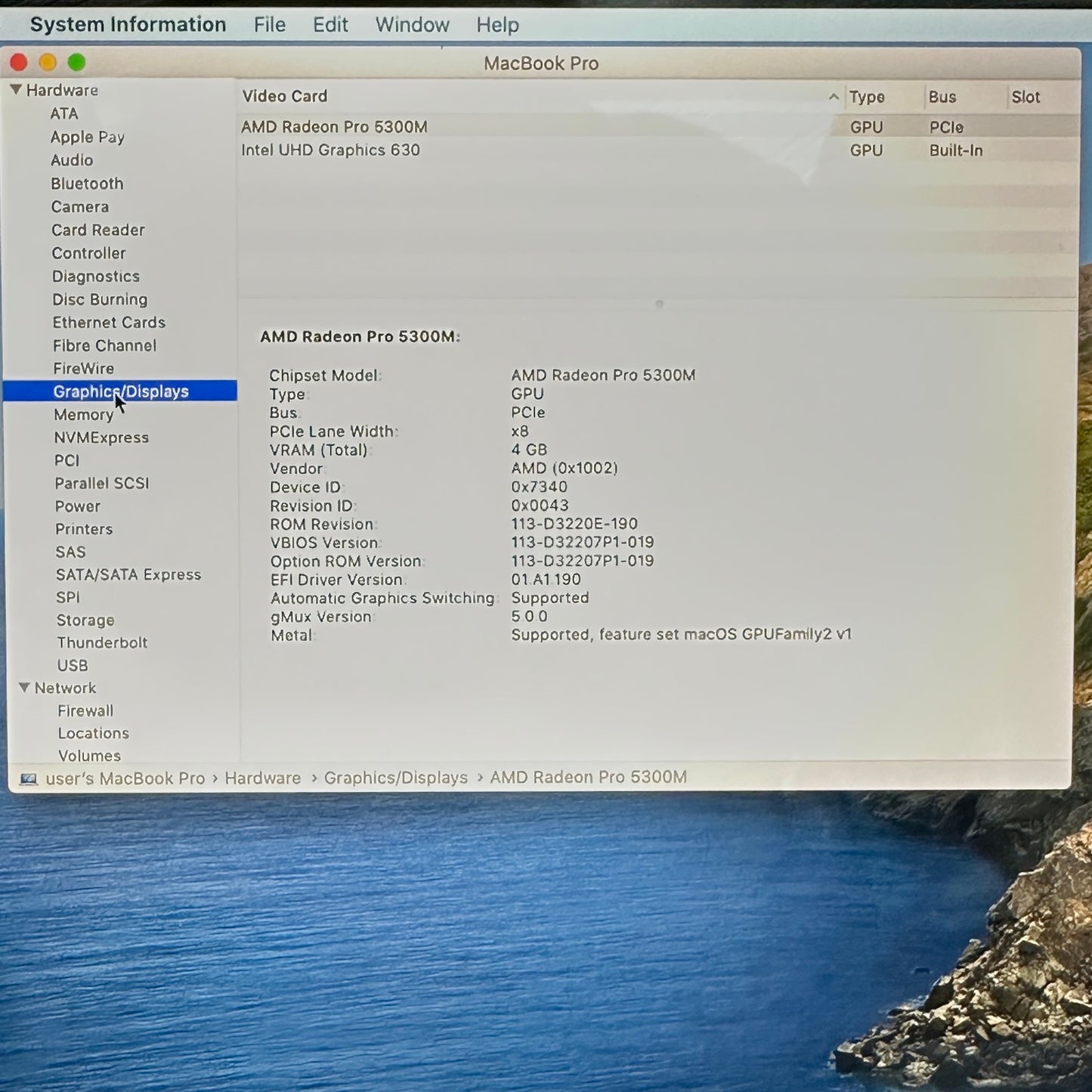1092x1092 pixels.
Task: Collapse the Hardware tree section
Action: [16, 89]
